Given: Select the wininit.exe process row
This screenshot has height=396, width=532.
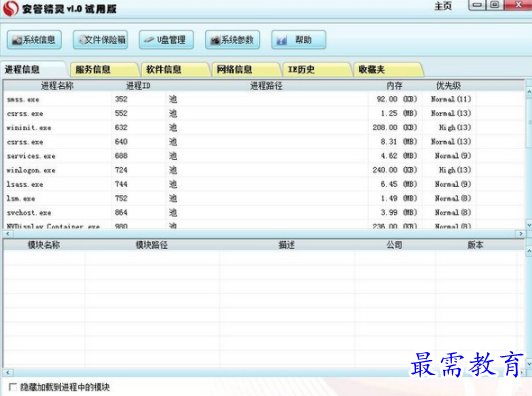Looking at the screenshot, I should (264, 128).
